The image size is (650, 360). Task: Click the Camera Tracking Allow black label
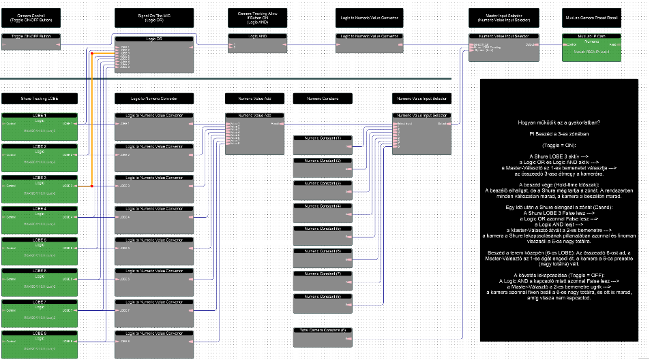point(257,18)
